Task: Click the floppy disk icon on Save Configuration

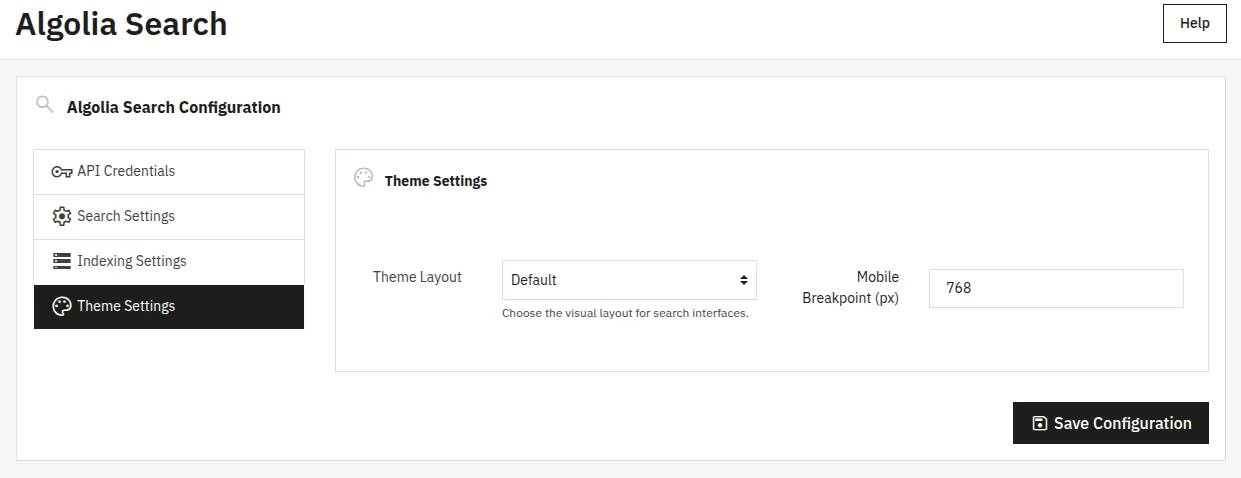Action: click(1040, 424)
